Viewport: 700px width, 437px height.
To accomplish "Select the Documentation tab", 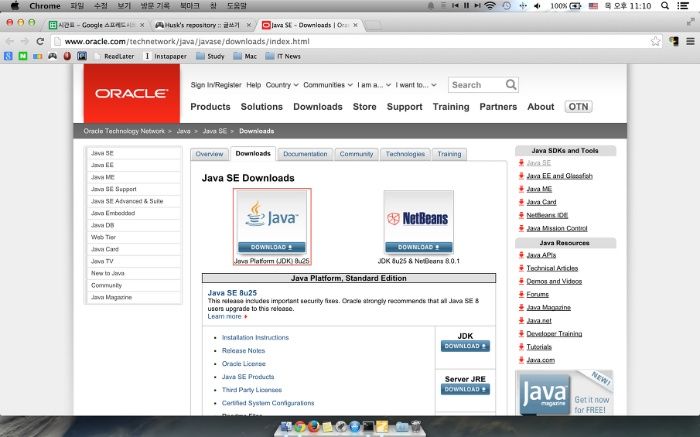I will pos(305,154).
